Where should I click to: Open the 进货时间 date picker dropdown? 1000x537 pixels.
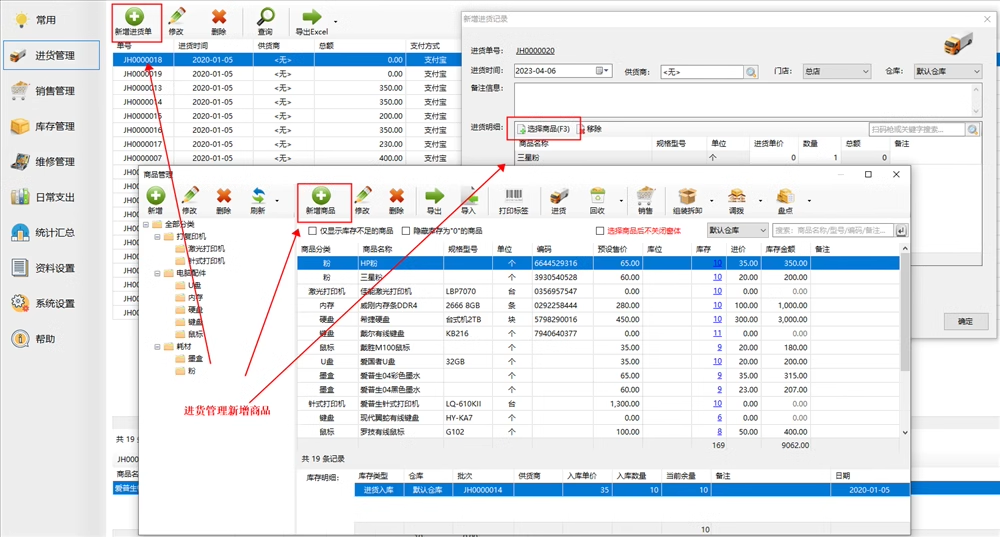[603, 71]
